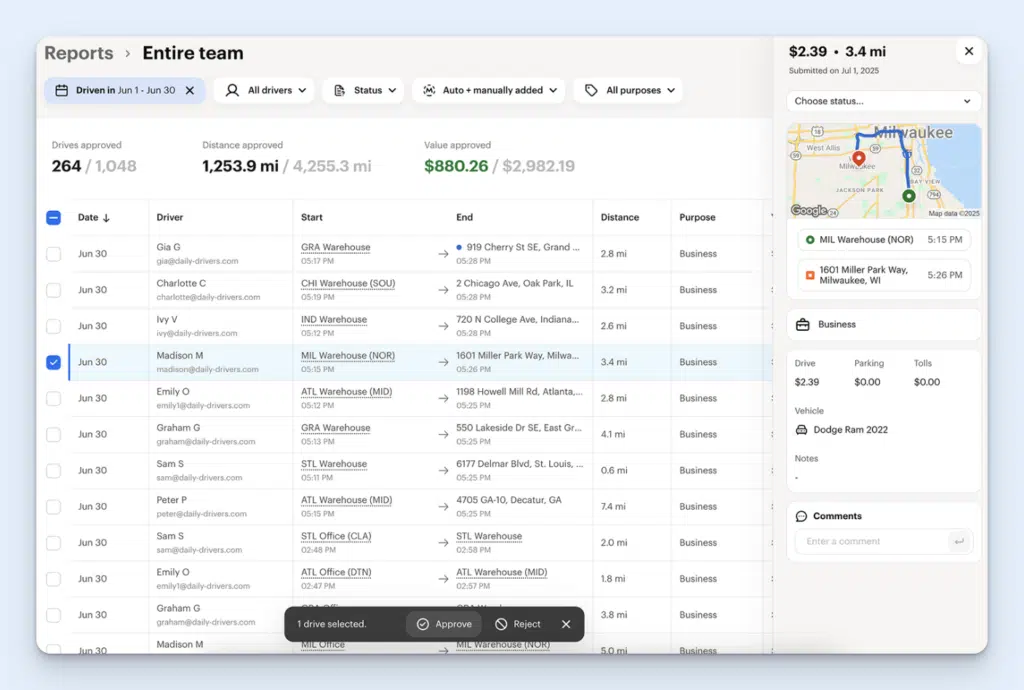
Task: Click the Comments speech bubble icon
Action: (x=803, y=515)
